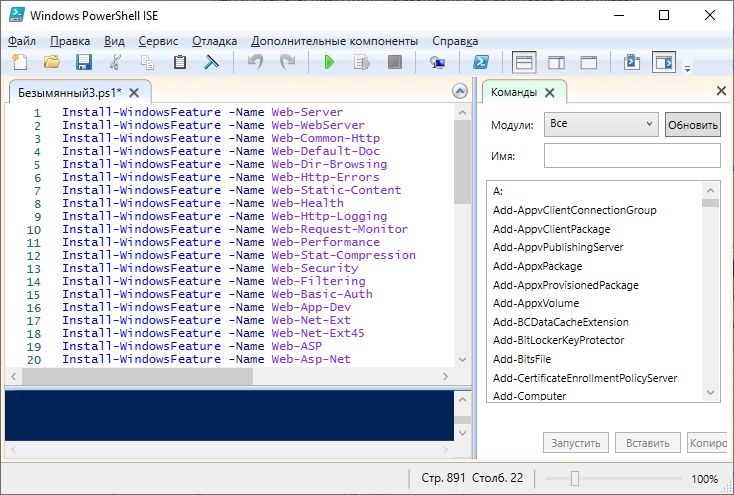This screenshot has height=495, width=734.
Task: Focus the Имя search field
Action: [632, 155]
